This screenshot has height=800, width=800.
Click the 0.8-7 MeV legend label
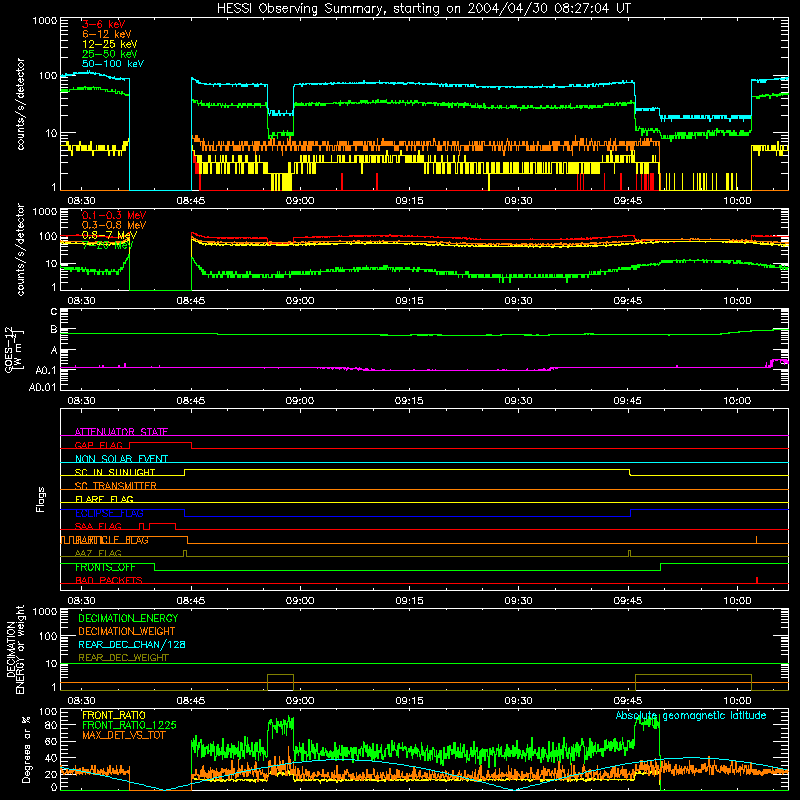[x=109, y=235]
